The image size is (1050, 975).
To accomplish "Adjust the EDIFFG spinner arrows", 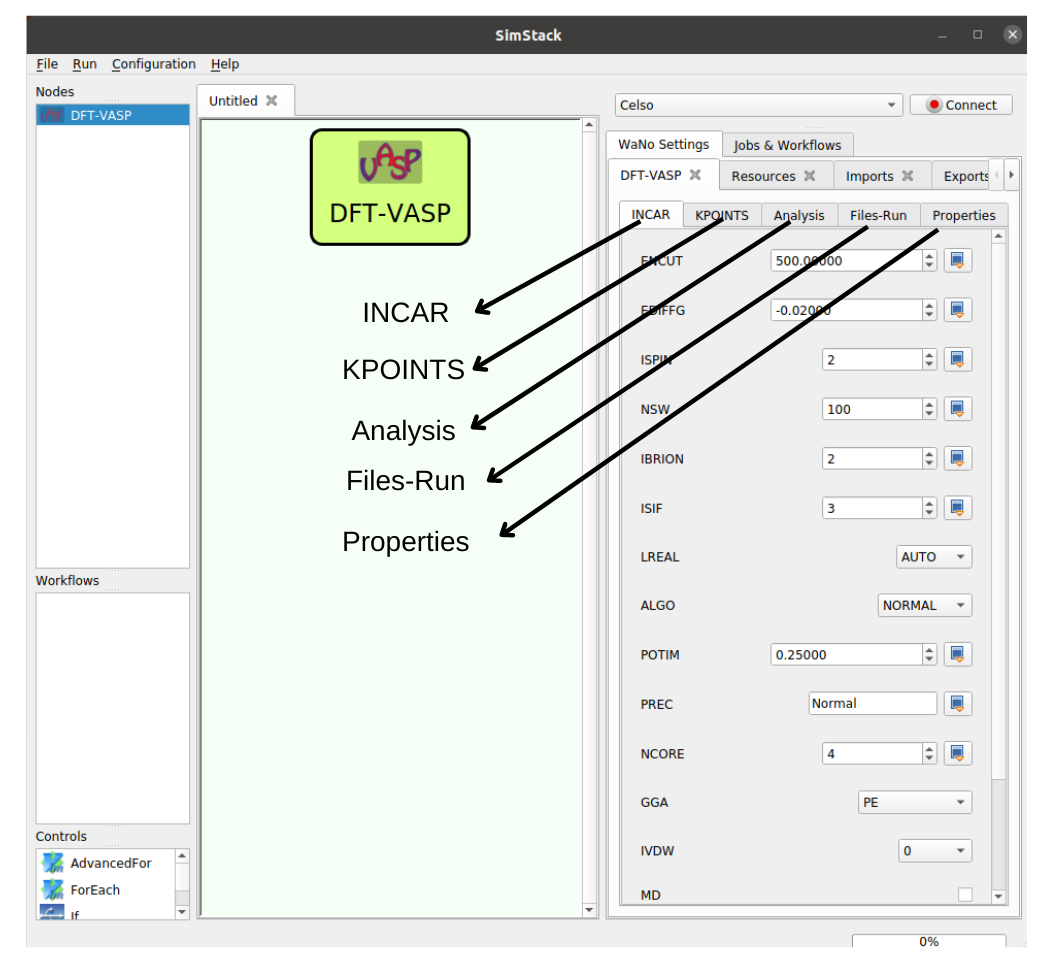I will [x=929, y=310].
